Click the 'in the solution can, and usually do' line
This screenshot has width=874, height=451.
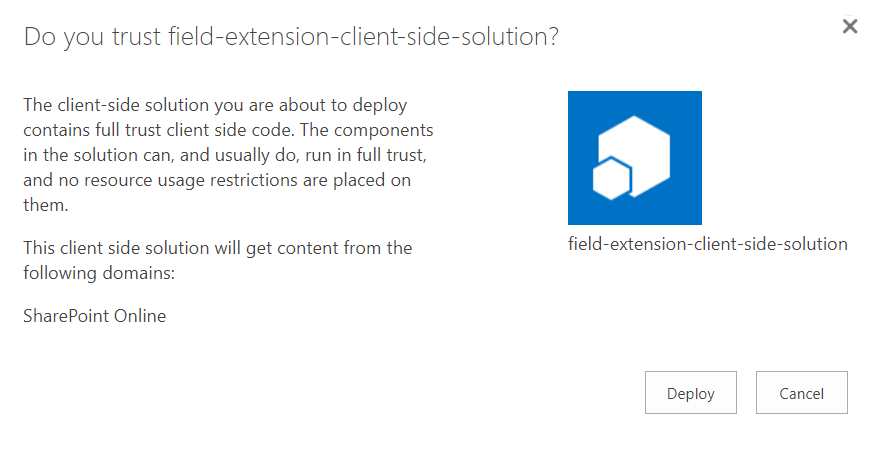pos(225,155)
